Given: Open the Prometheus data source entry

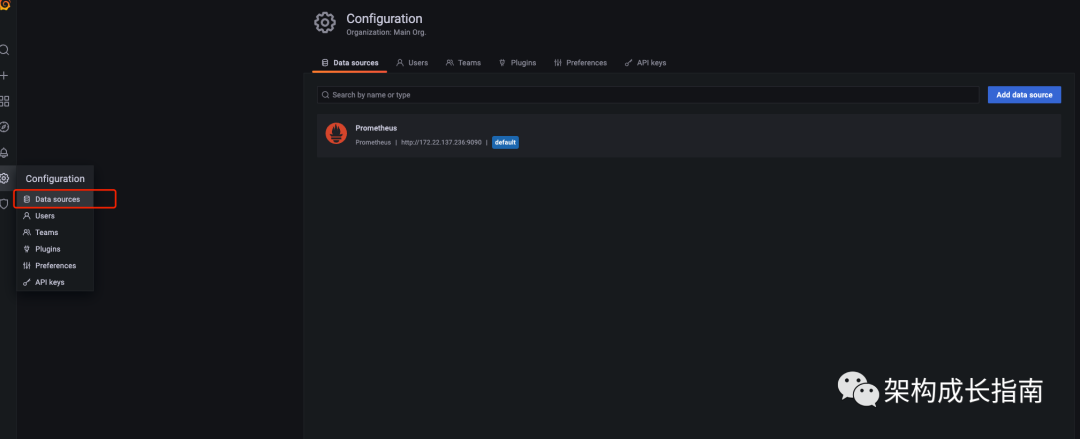Looking at the screenshot, I should click(x=376, y=128).
